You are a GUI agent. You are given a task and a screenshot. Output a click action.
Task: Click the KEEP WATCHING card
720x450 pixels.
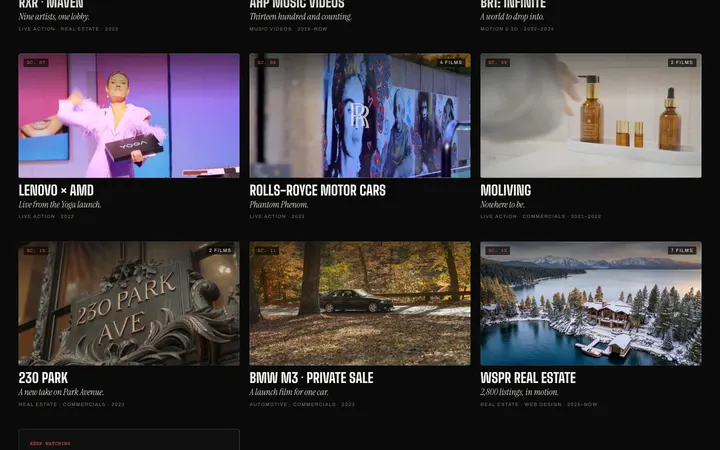pos(129,439)
